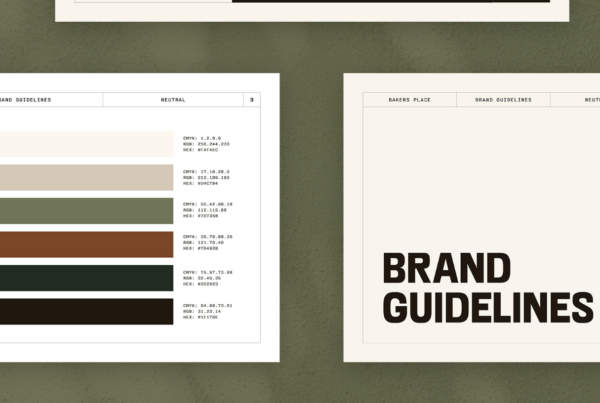Image resolution: width=600 pixels, height=403 pixels.
Task: Select the rust brown color swatch
Action: point(85,244)
